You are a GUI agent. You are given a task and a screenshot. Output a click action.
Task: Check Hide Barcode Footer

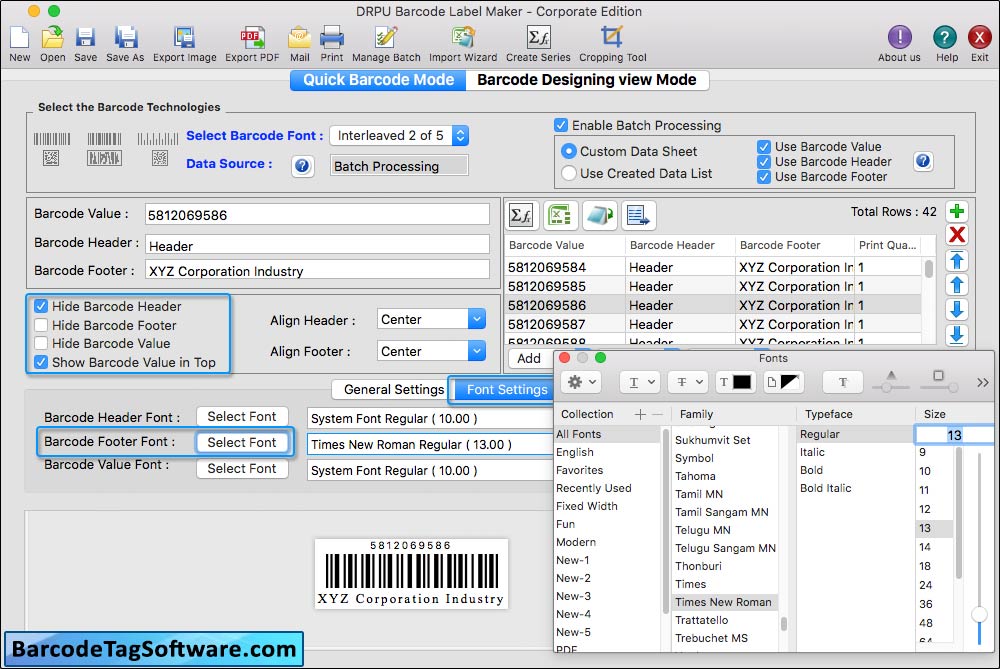point(41,325)
